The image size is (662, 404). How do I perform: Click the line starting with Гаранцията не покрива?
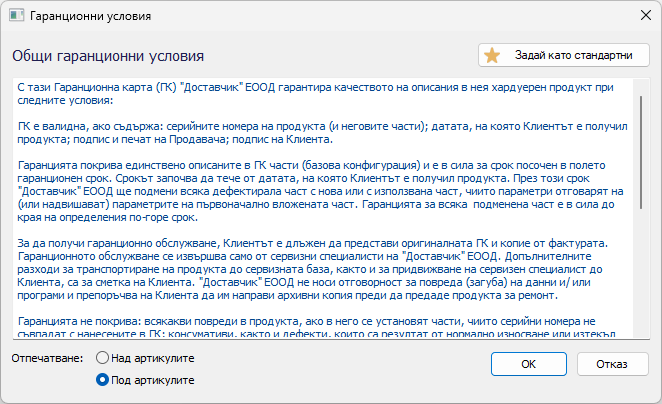click(x=307, y=321)
